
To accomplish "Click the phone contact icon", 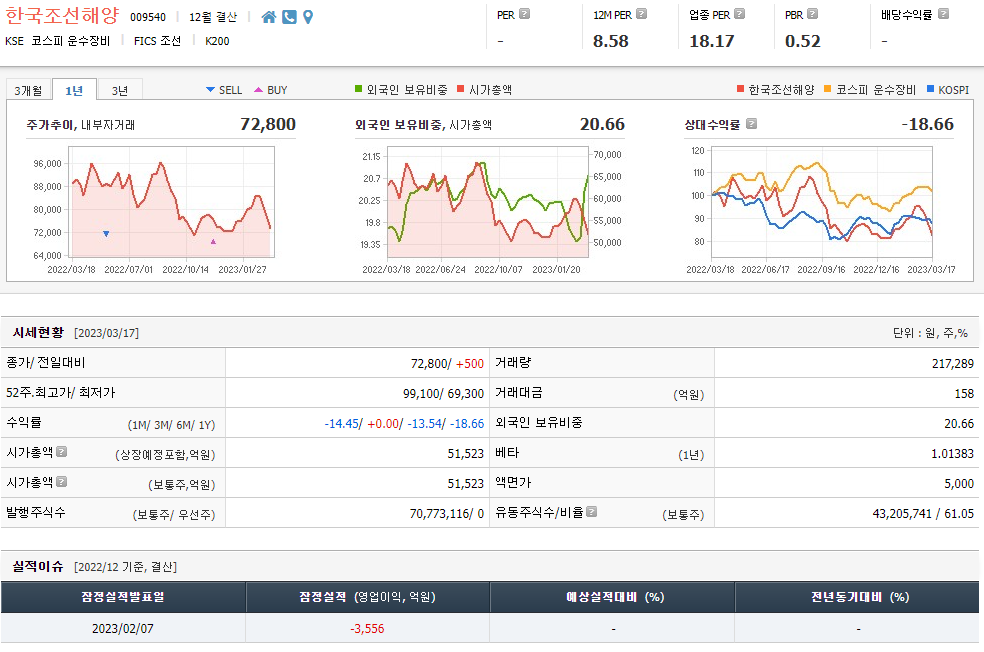I will click(289, 17).
